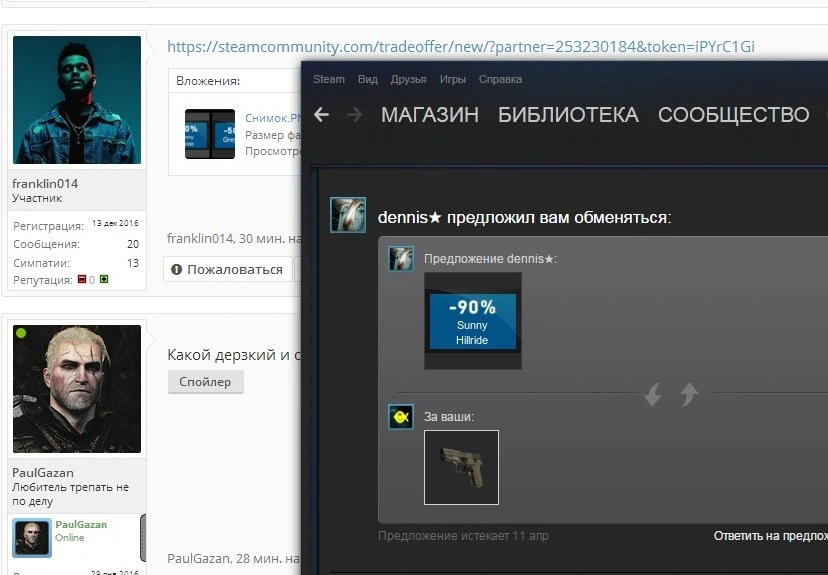This screenshot has width=828, height=575.
Task: Go to БИБЛИОТЕКА tab in Steam
Action: pyautogui.click(x=568, y=115)
